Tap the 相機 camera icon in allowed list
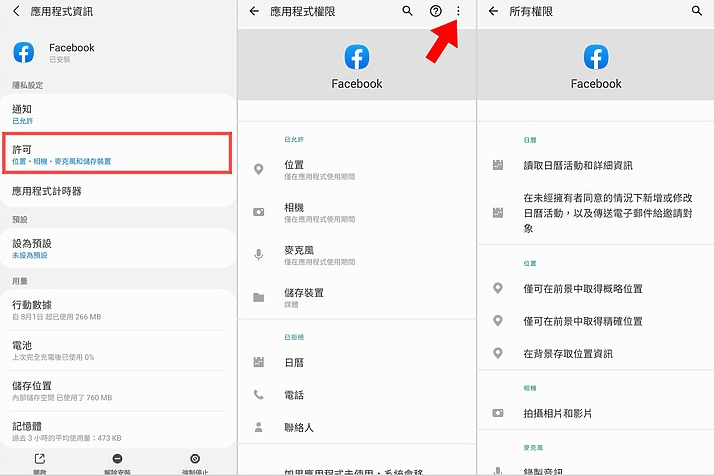 259,212
